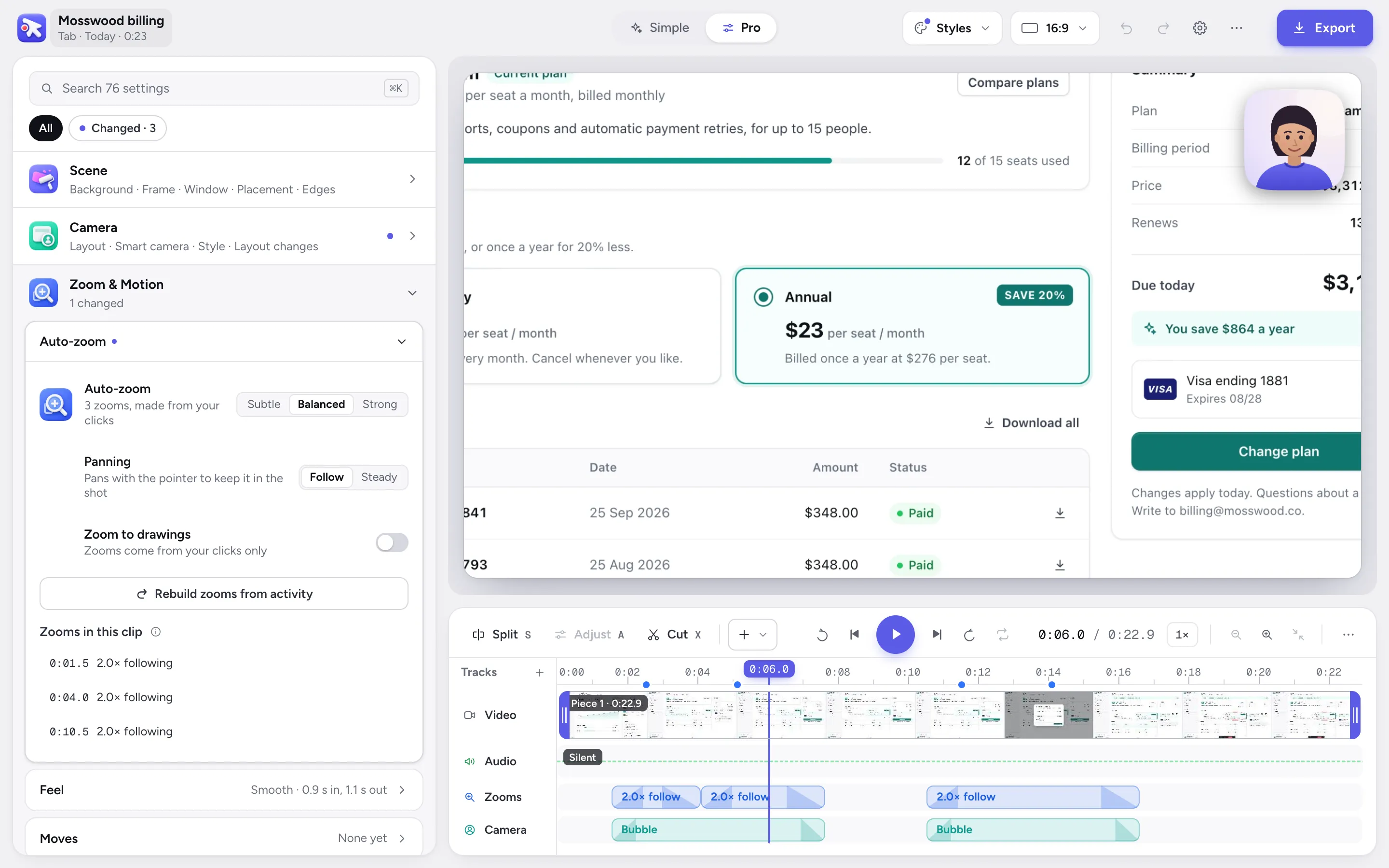Click the undo arrow in top bar
This screenshot has width=1389, height=868.
pos(1126,27)
